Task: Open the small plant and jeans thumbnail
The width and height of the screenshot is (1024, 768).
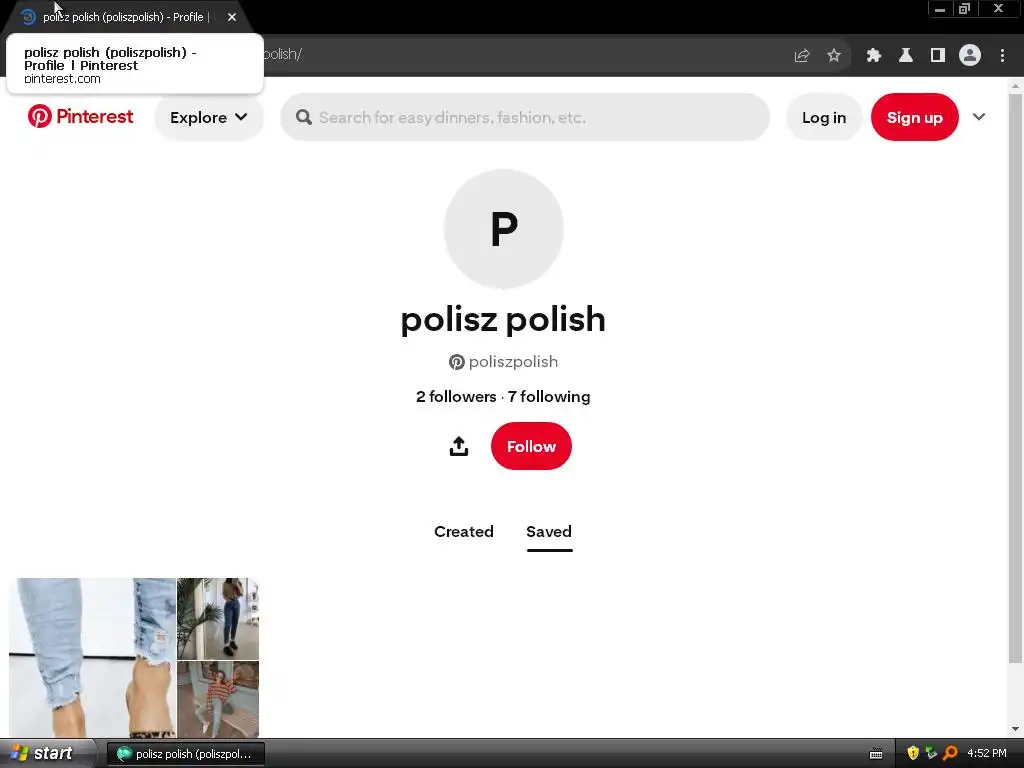Action: coord(218,618)
